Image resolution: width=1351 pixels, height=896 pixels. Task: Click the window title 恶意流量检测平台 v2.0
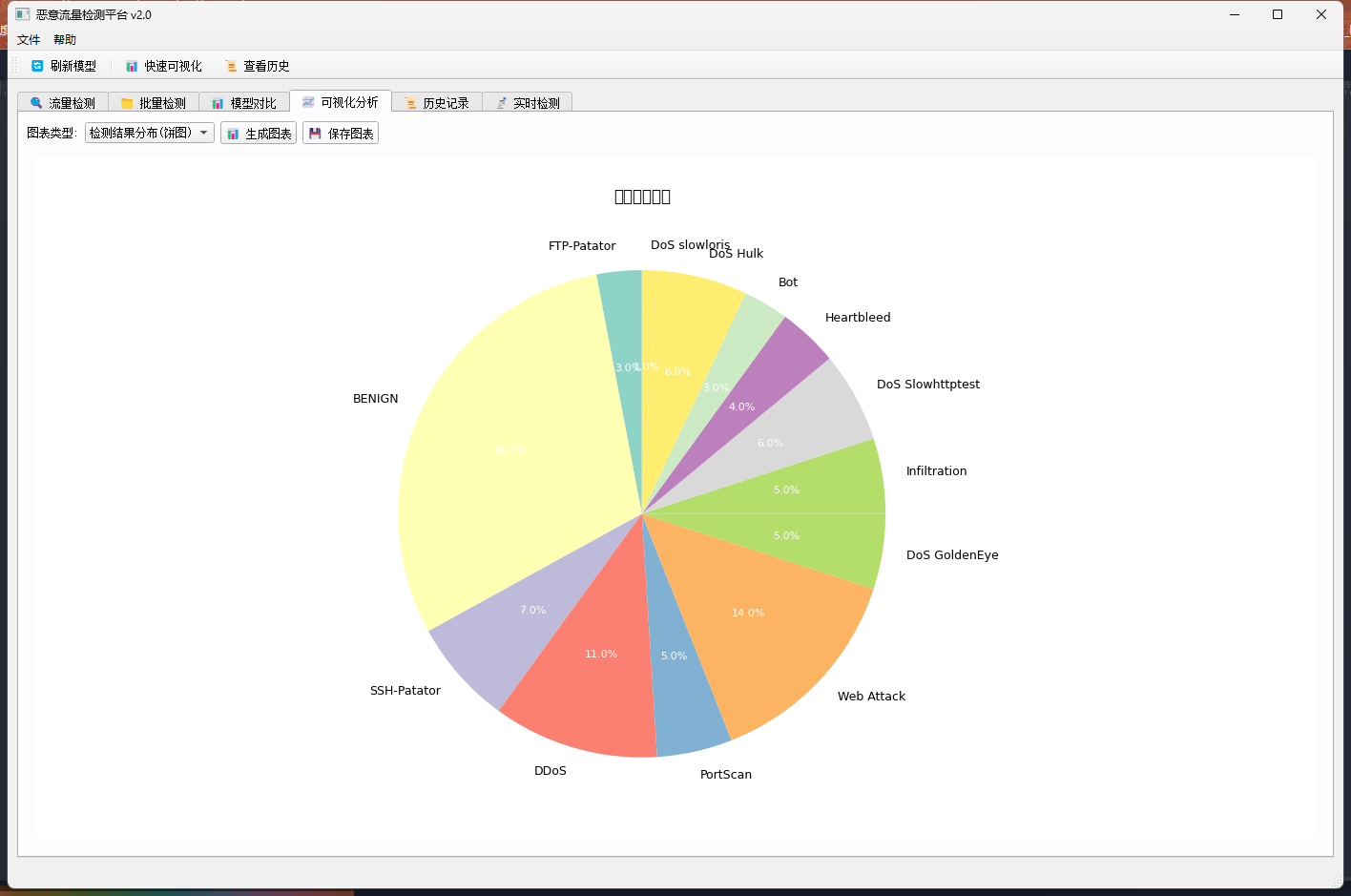click(94, 14)
